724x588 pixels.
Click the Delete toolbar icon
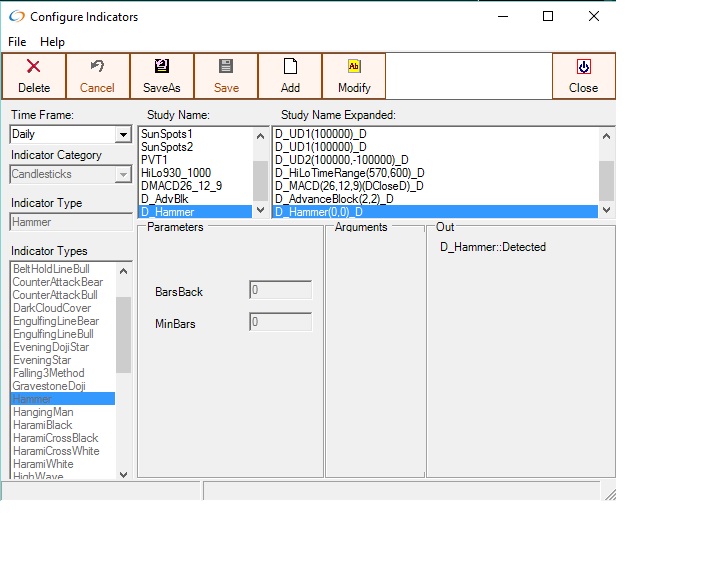pyautogui.click(x=34, y=67)
